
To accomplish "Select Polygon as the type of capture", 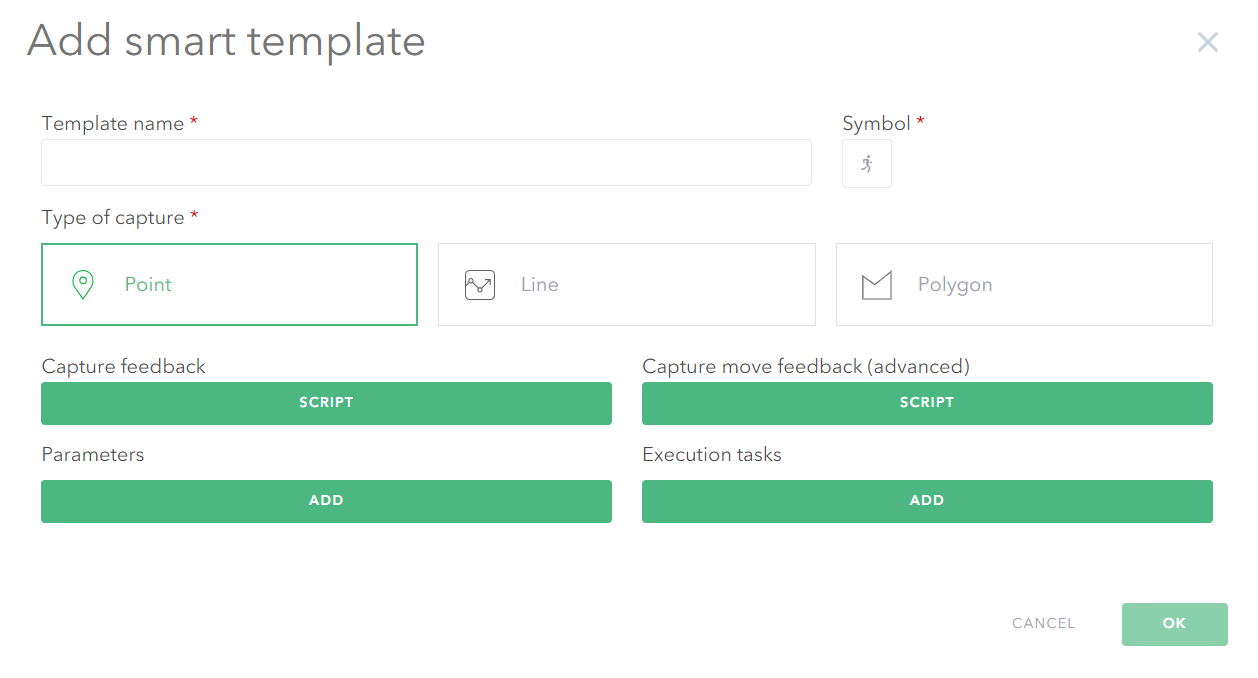I will (x=1023, y=284).
